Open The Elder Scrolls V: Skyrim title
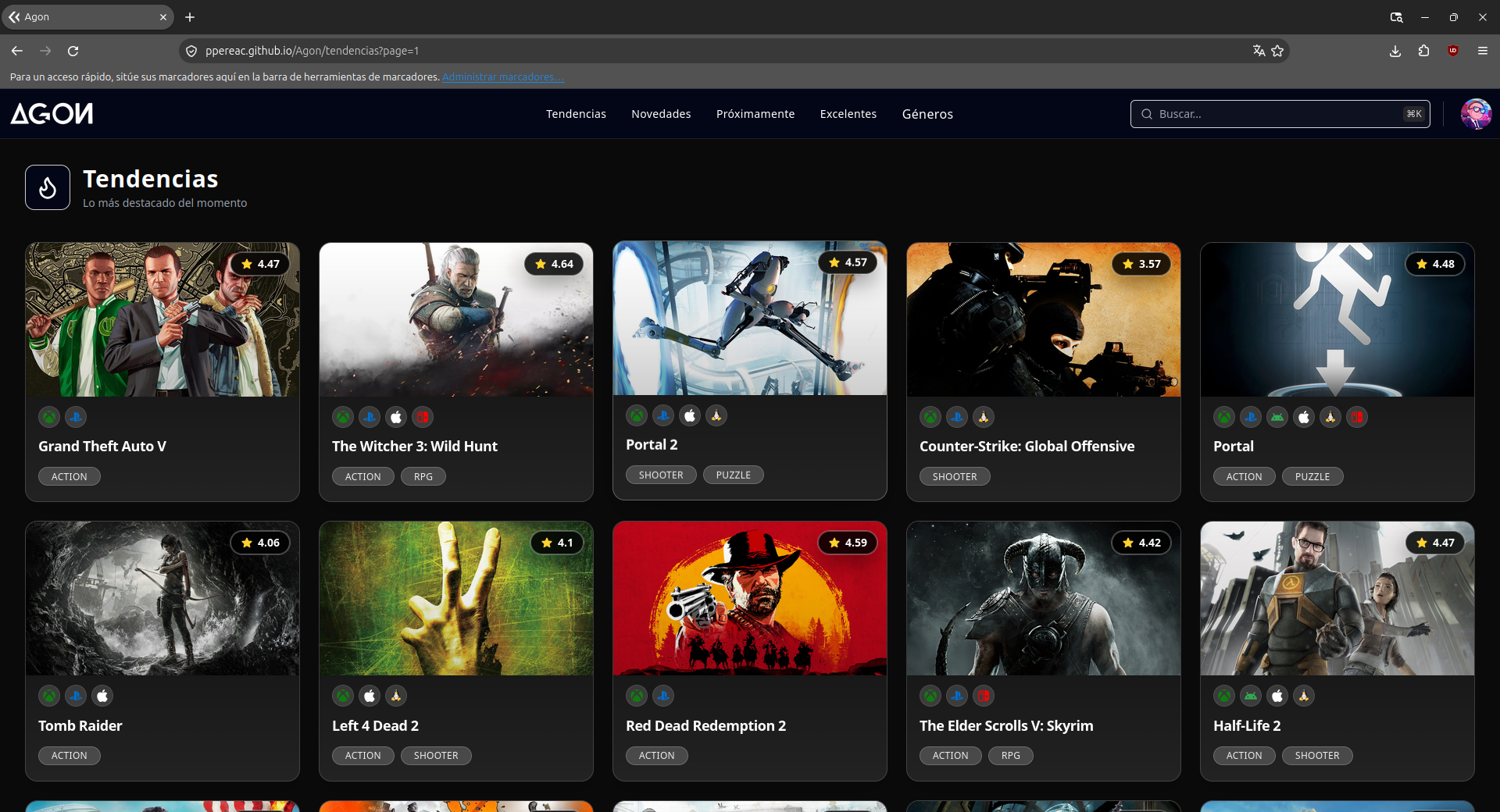The width and height of the screenshot is (1500, 812). 1006,725
